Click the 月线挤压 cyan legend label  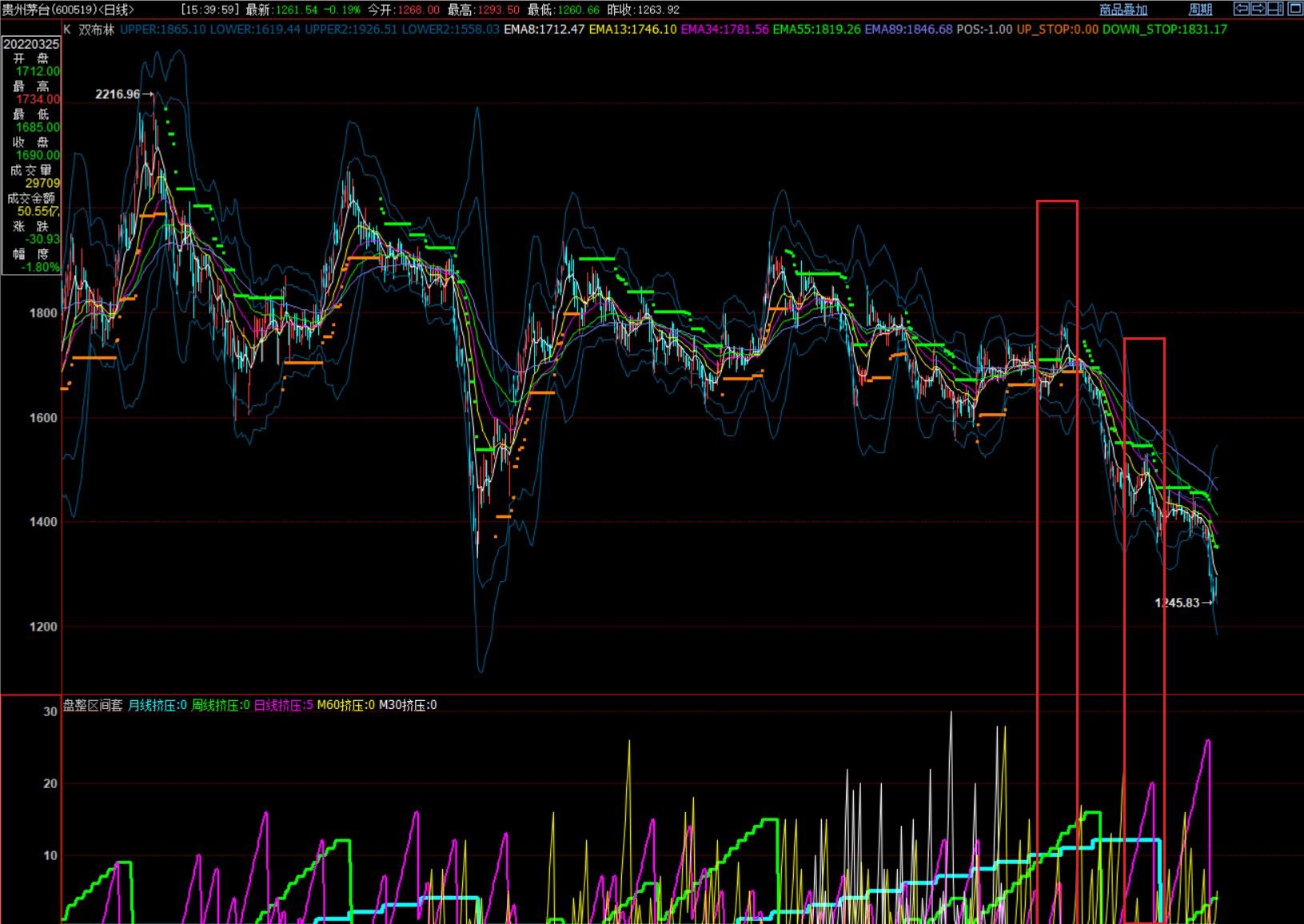click(x=157, y=705)
